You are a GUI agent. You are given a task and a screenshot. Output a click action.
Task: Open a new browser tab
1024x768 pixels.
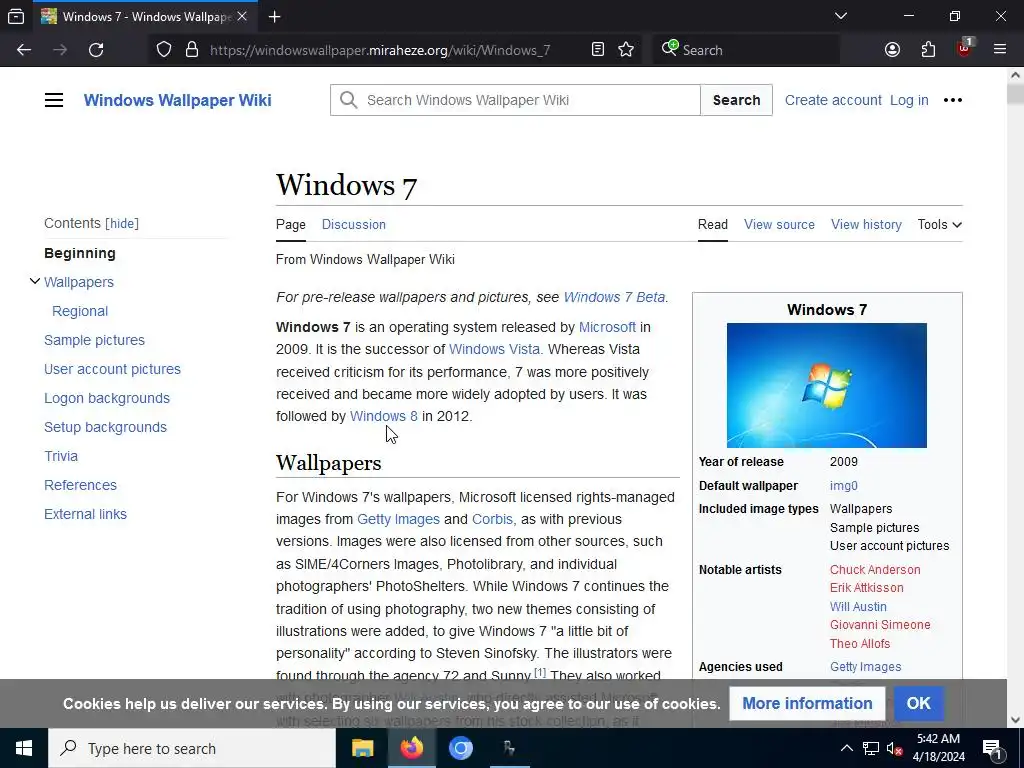[275, 17]
